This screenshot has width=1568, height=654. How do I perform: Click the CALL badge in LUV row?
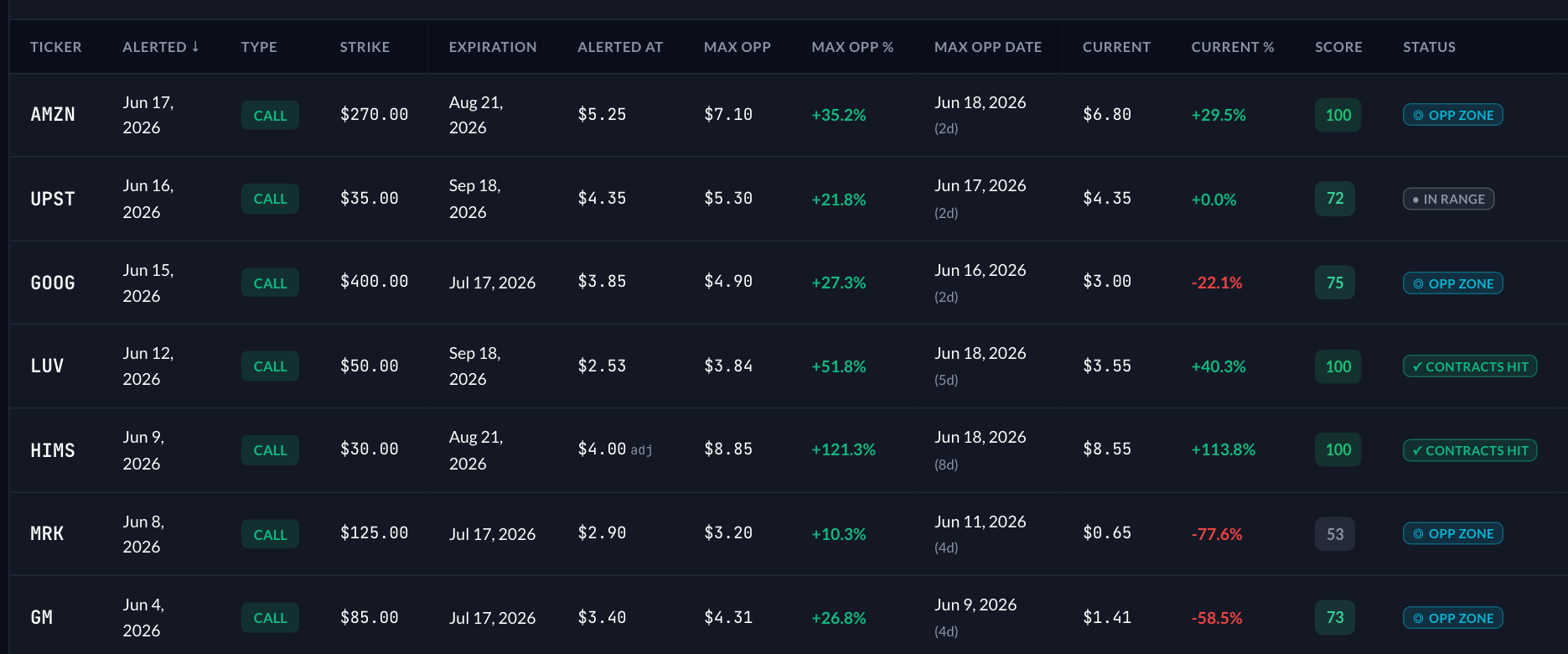click(x=270, y=366)
